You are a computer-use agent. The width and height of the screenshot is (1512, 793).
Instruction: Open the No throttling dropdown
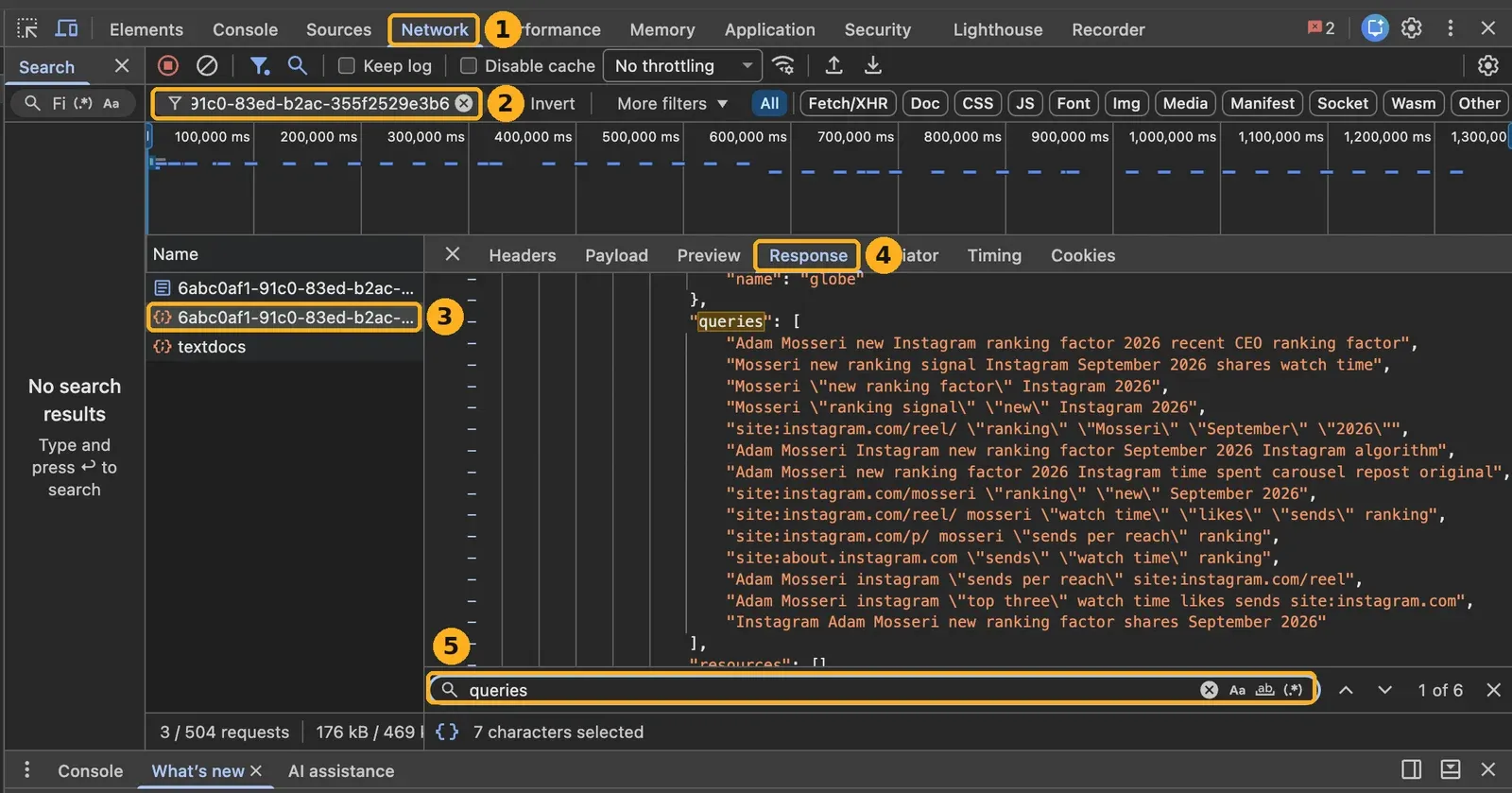[x=682, y=65]
